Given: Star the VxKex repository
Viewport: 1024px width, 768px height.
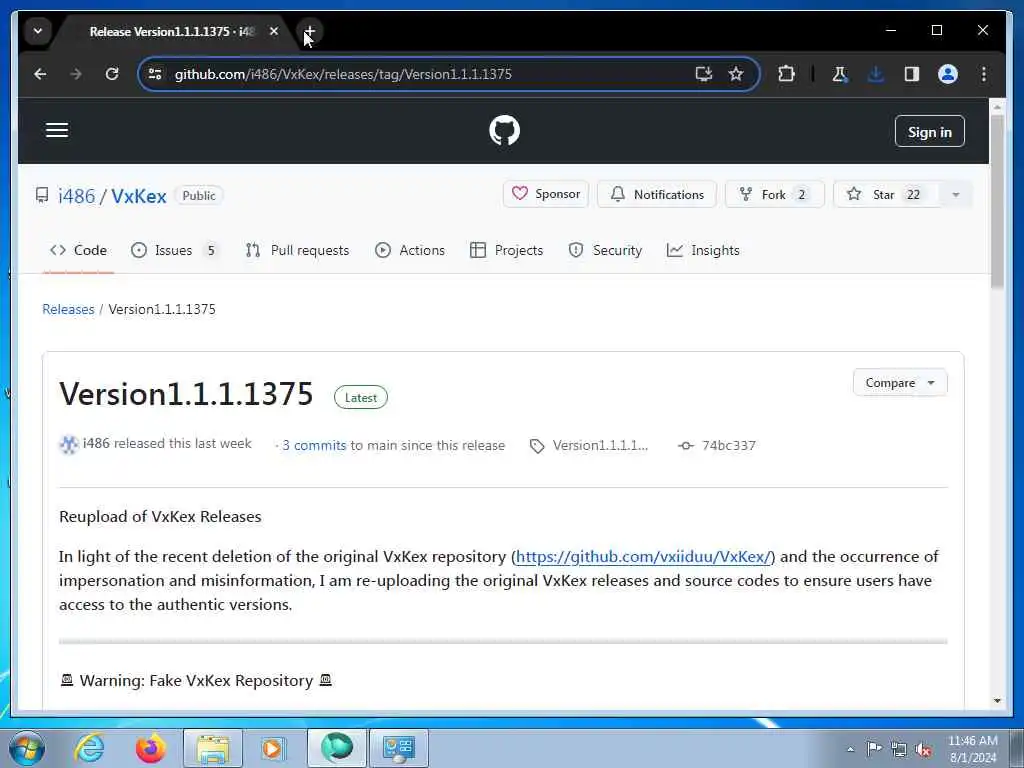Looking at the screenshot, I should pyautogui.click(x=886, y=194).
